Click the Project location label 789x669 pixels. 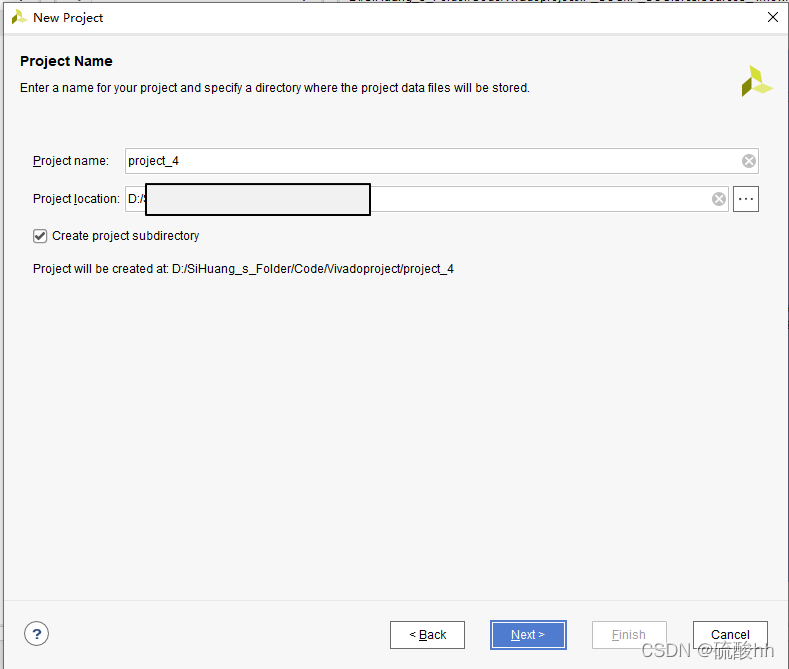pyautogui.click(x=76, y=199)
